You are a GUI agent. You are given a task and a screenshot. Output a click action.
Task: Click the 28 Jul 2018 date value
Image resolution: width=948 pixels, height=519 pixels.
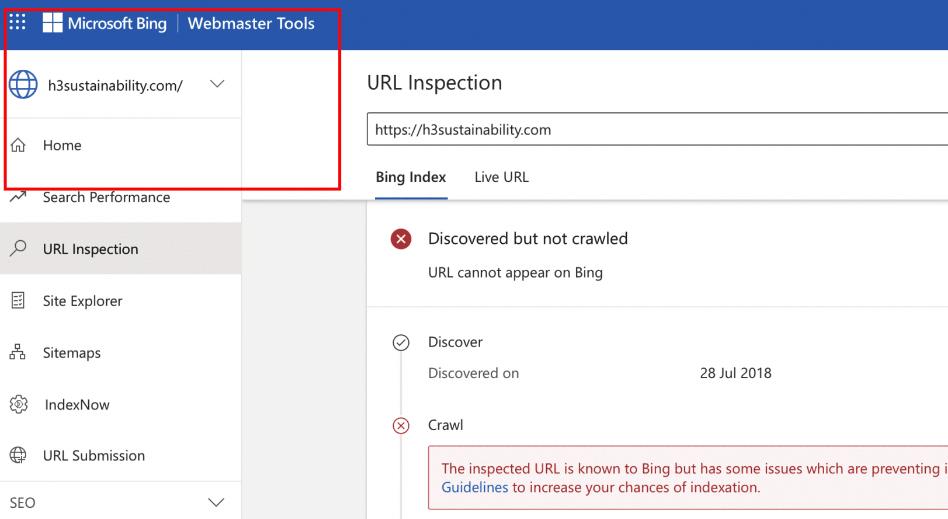click(736, 373)
